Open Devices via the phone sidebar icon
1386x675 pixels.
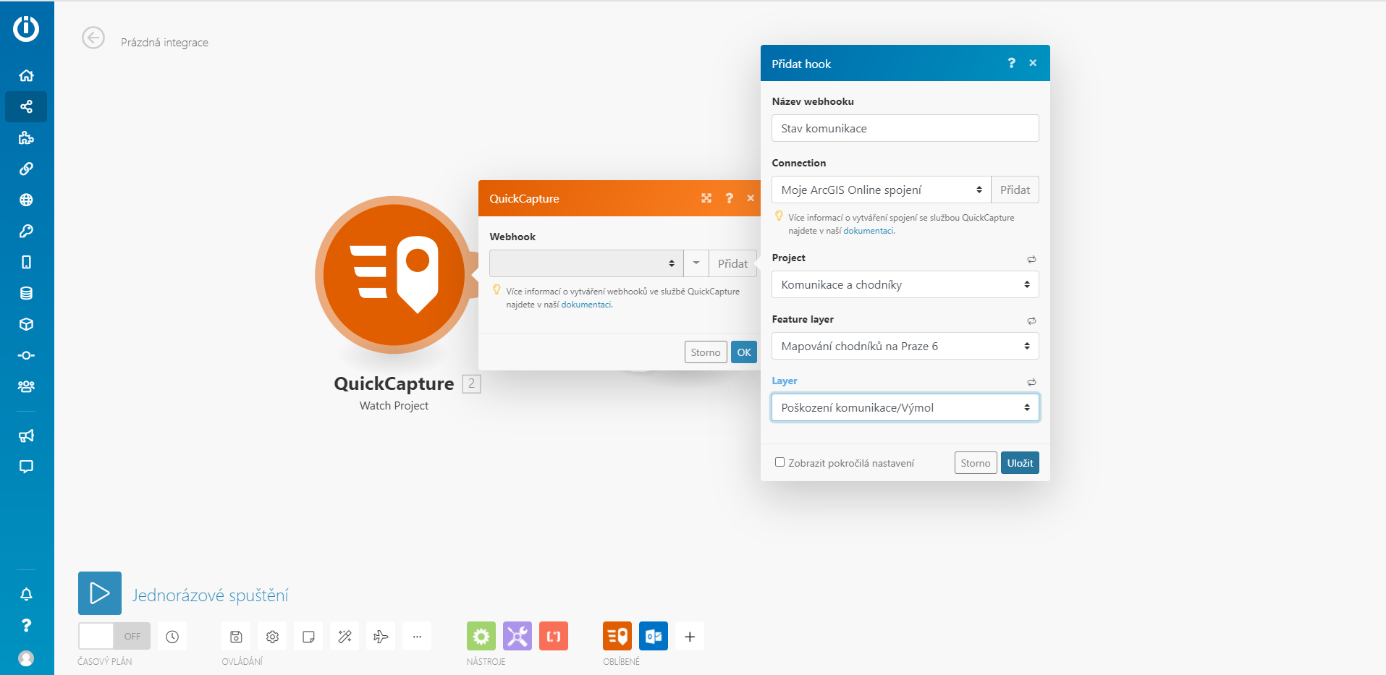[27, 262]
